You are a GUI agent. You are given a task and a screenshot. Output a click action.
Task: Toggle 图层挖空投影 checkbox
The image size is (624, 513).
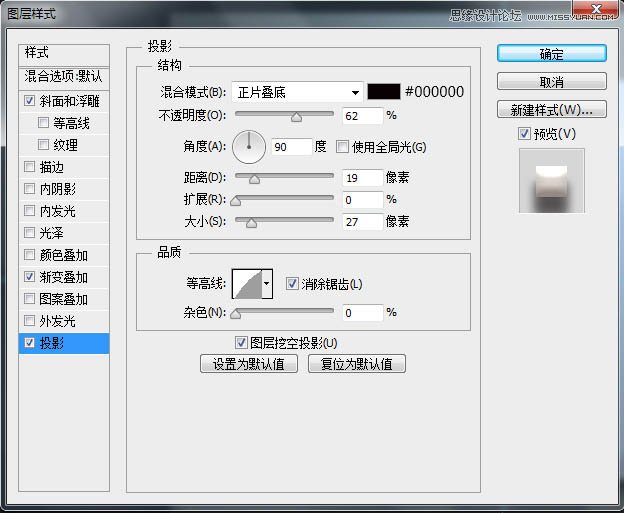pyautogui.click(x=241, y=342)
